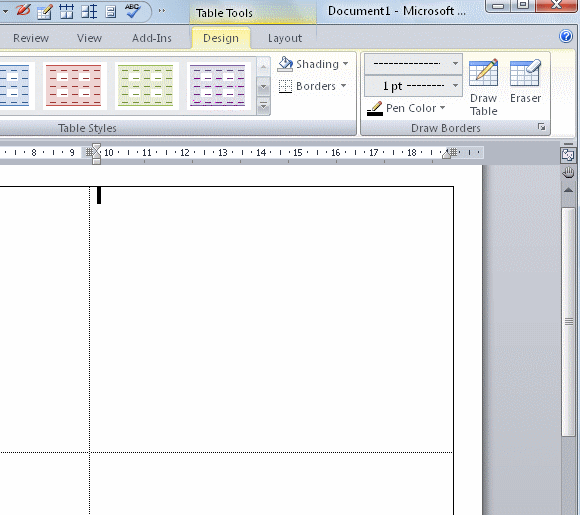Apply the red dashed table style

click(74, 85)
